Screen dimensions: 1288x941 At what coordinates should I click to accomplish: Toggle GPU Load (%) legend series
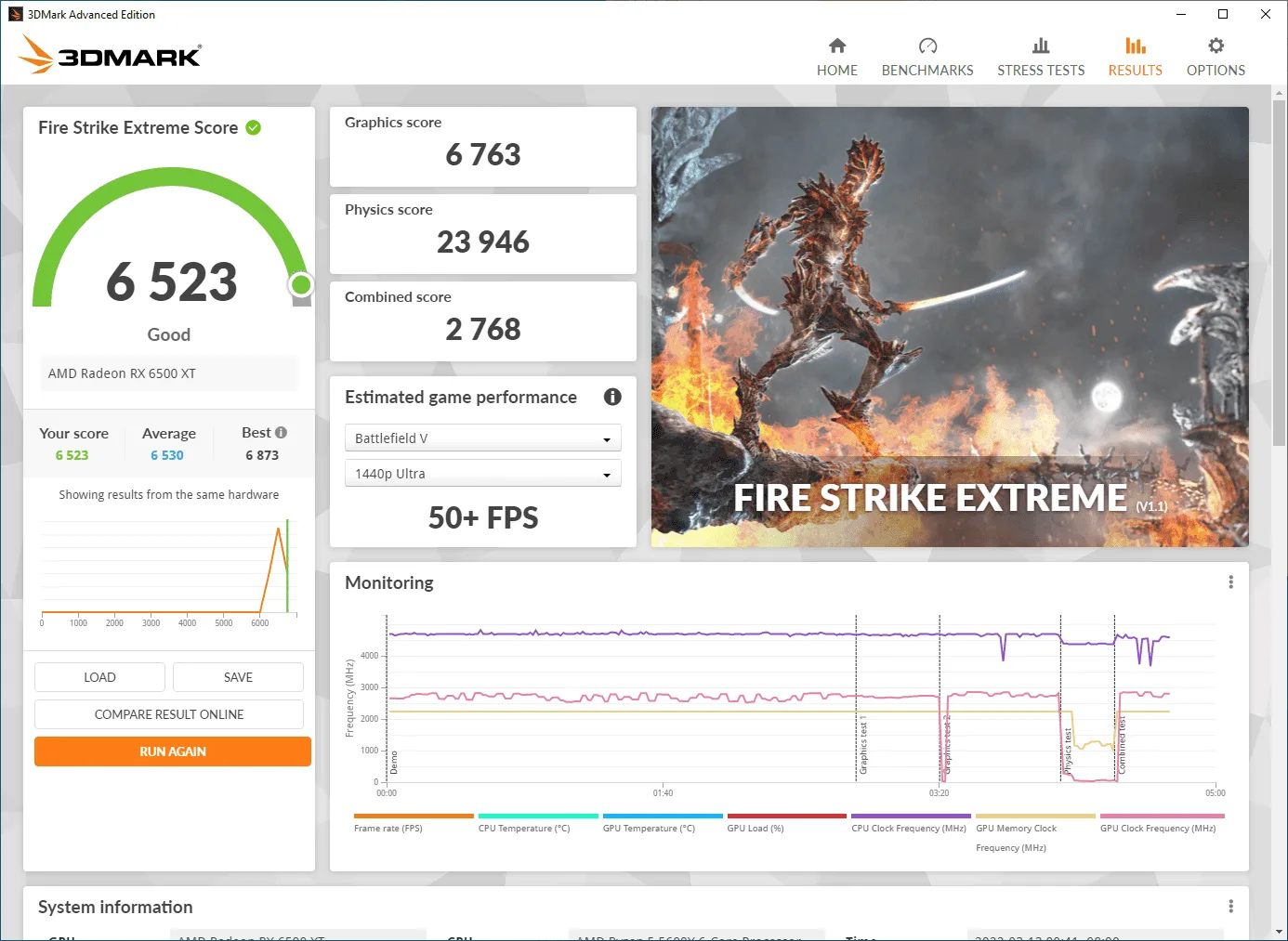click(755, 828)
